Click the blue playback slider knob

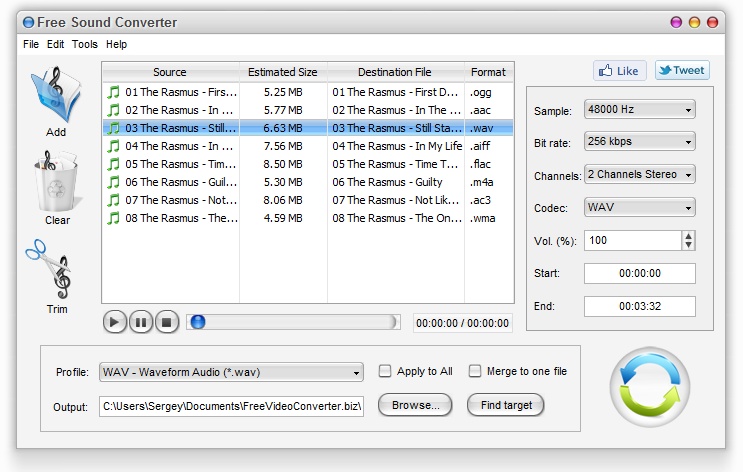198,322
